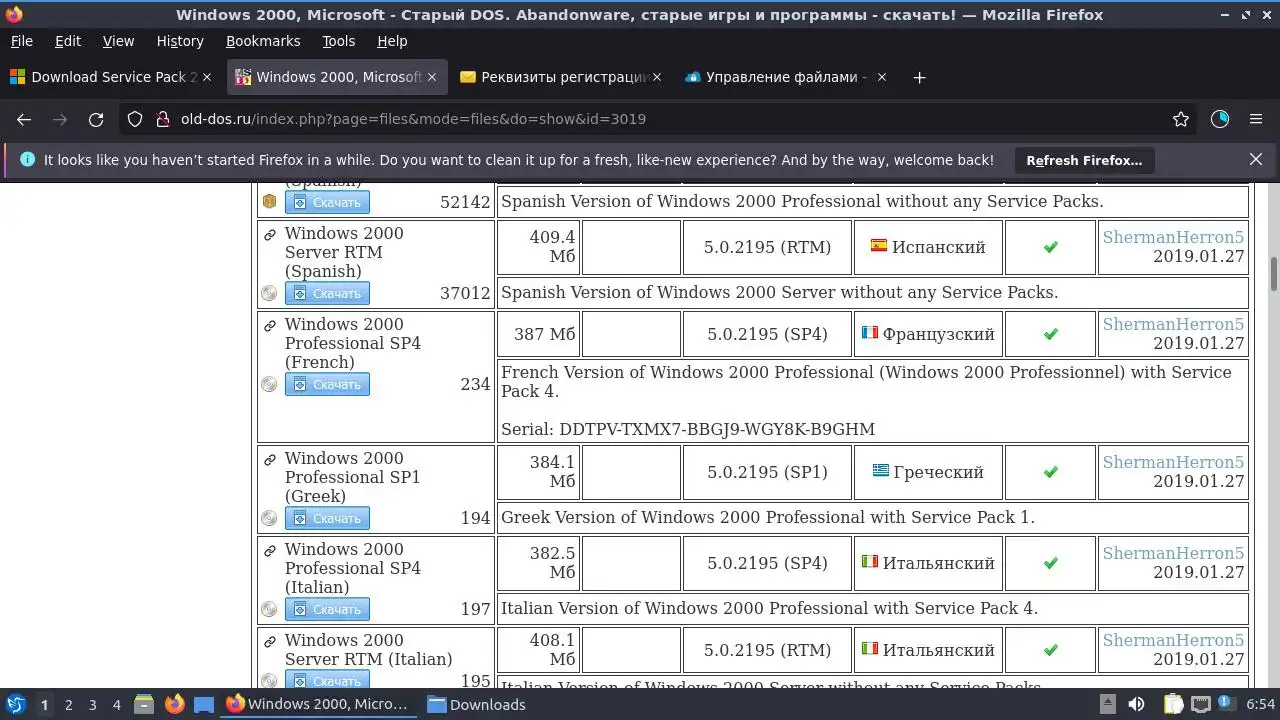Image resolution: width=1280 pixels, height=720 pixels.
Task: Open the file manager launcher in the taskbar
Action: pos(144,704)
